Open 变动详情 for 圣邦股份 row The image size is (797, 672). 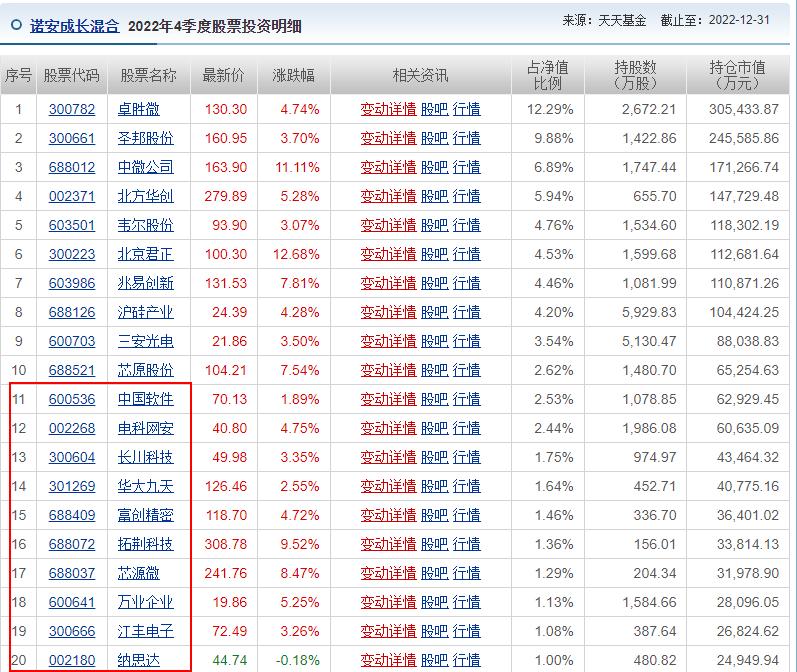point(388,138)
